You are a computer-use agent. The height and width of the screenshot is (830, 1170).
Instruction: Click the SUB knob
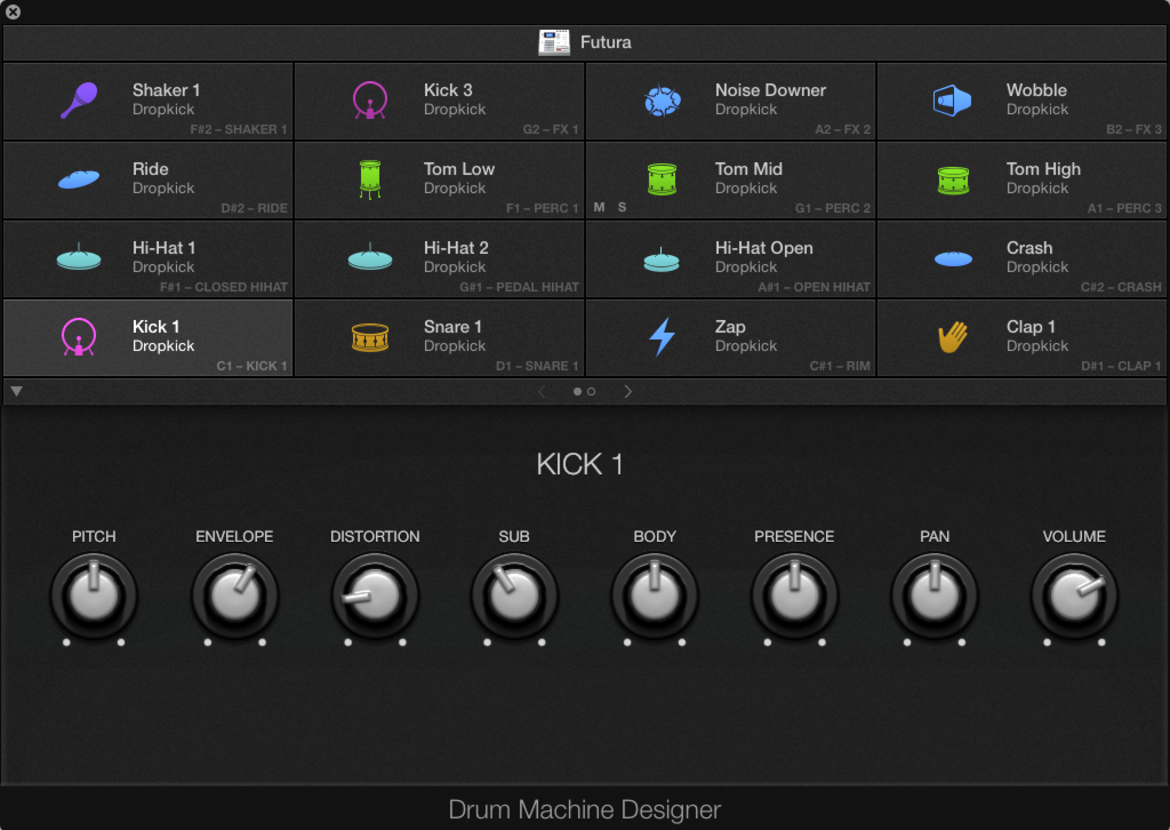[514, 596]
